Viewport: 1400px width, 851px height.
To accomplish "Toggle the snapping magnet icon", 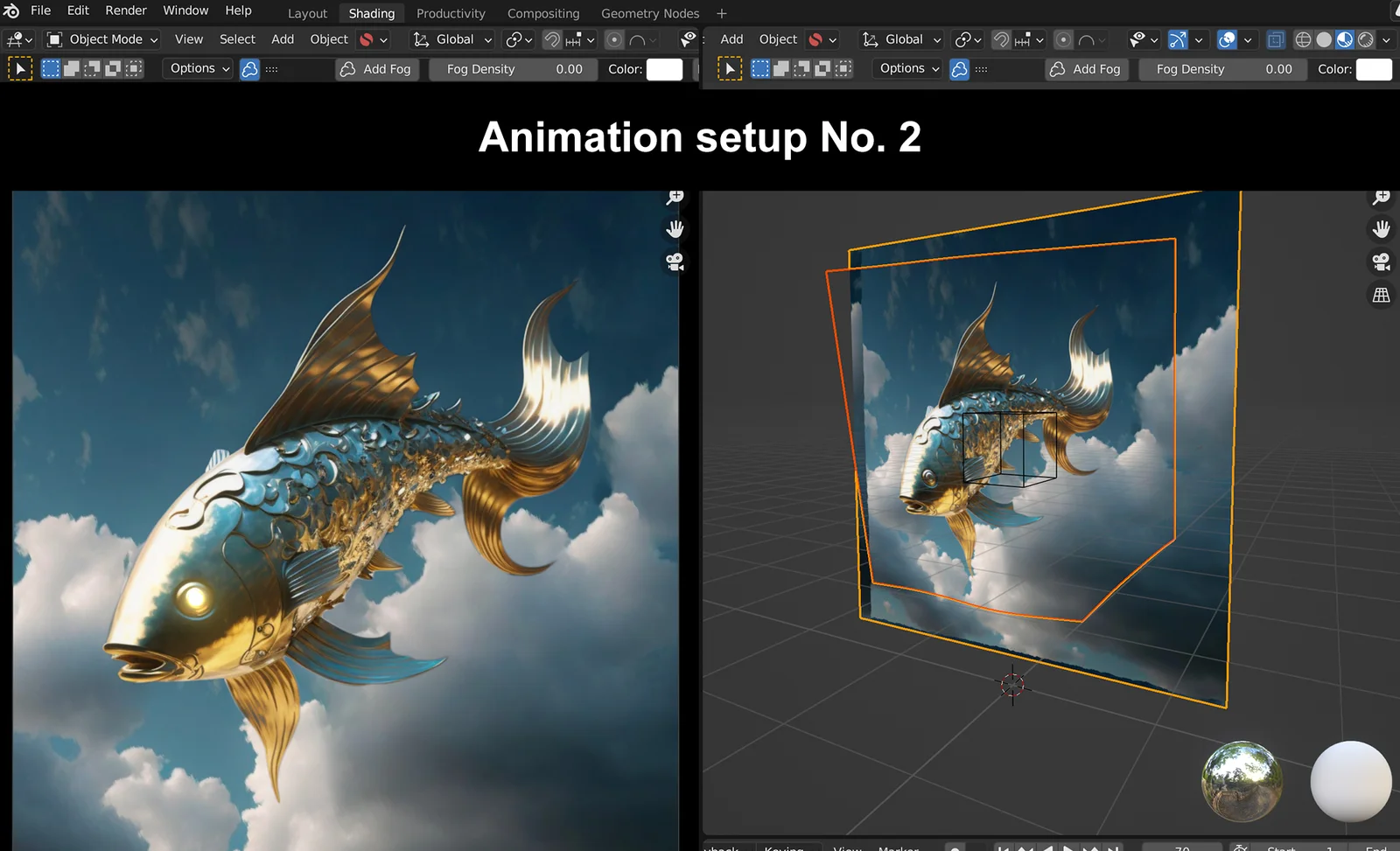I will pyautogui.click(x=552, y=39).
